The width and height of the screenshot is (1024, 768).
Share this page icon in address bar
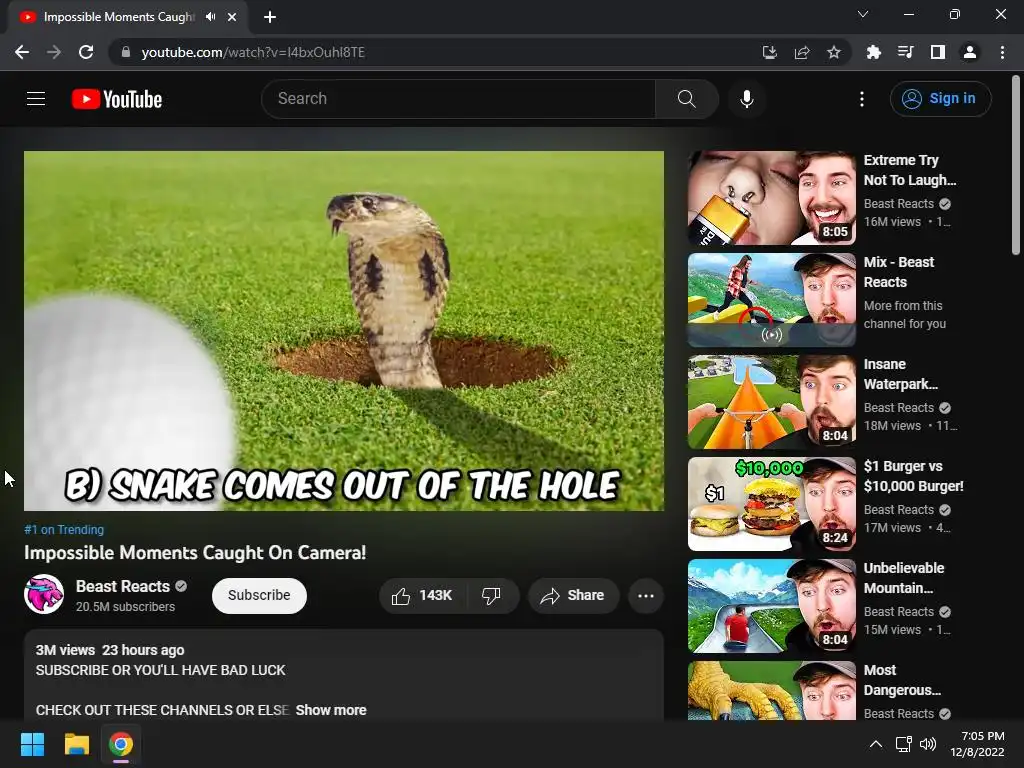point(802,52)
